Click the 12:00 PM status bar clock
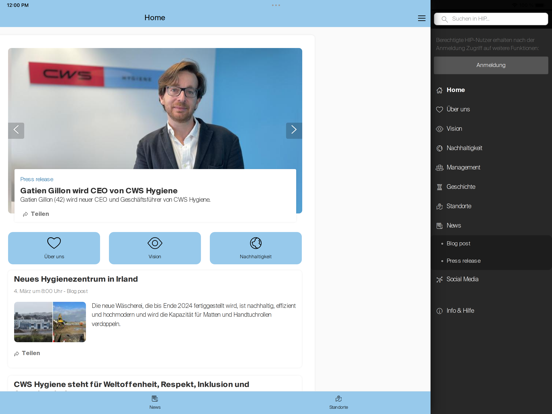Image resolution: width=552 pixels, height=414 pixels. [18, 5]
